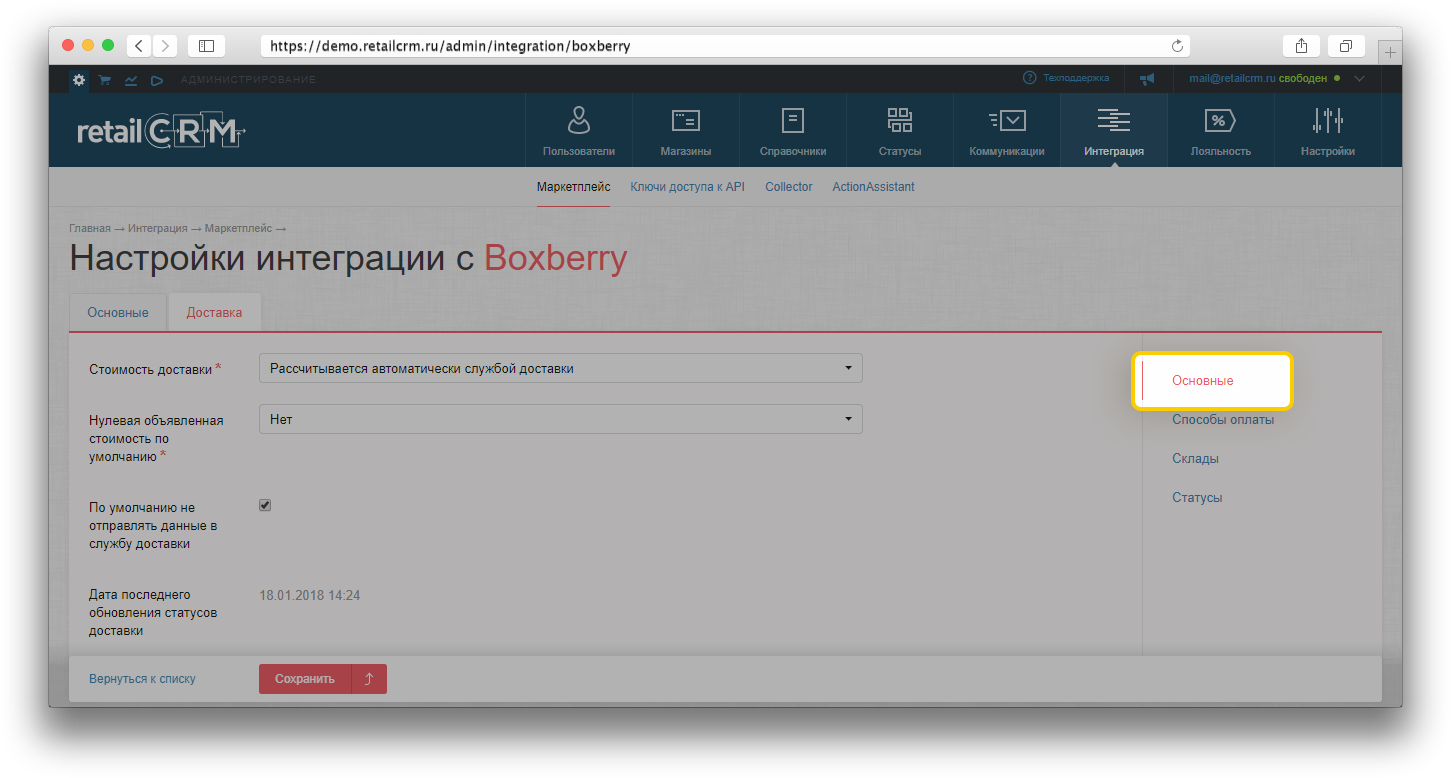
Task: Click the 'свободен' status text
Action: [x=1303, y=78]
